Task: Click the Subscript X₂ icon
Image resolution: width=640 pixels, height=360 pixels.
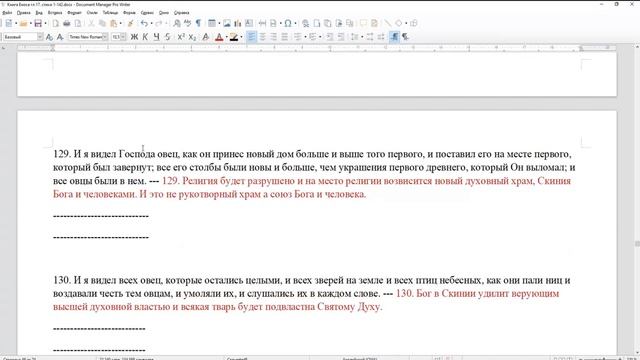Action: (192, 37)
